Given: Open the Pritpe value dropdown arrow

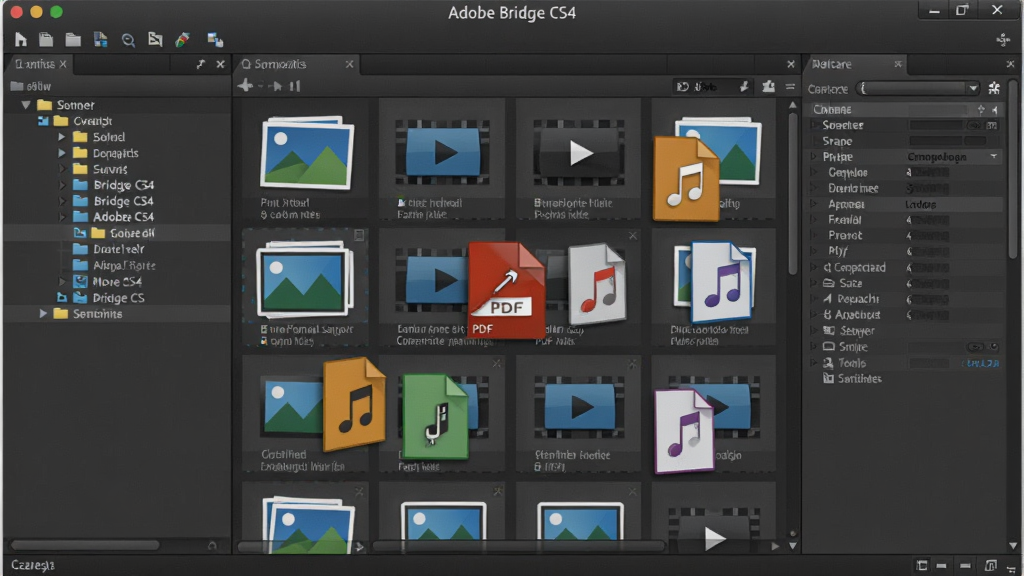Looking at the screenshot, I should click(993, 157).
